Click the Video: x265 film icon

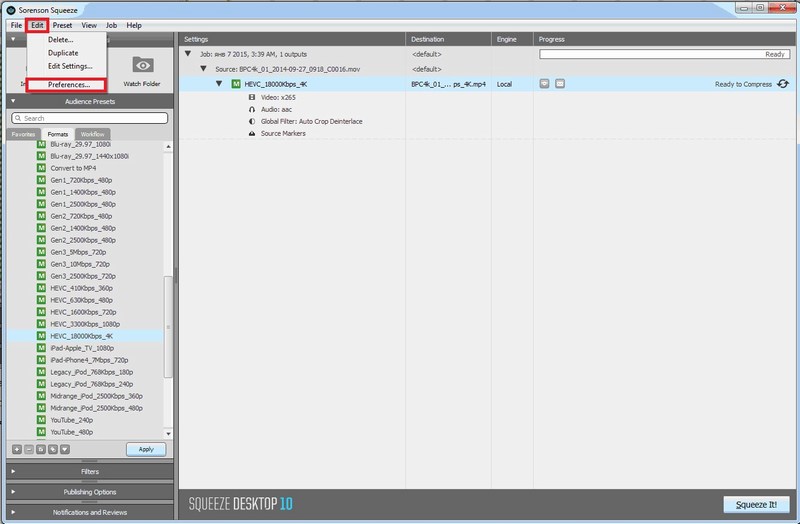click(x=252, y=97)
